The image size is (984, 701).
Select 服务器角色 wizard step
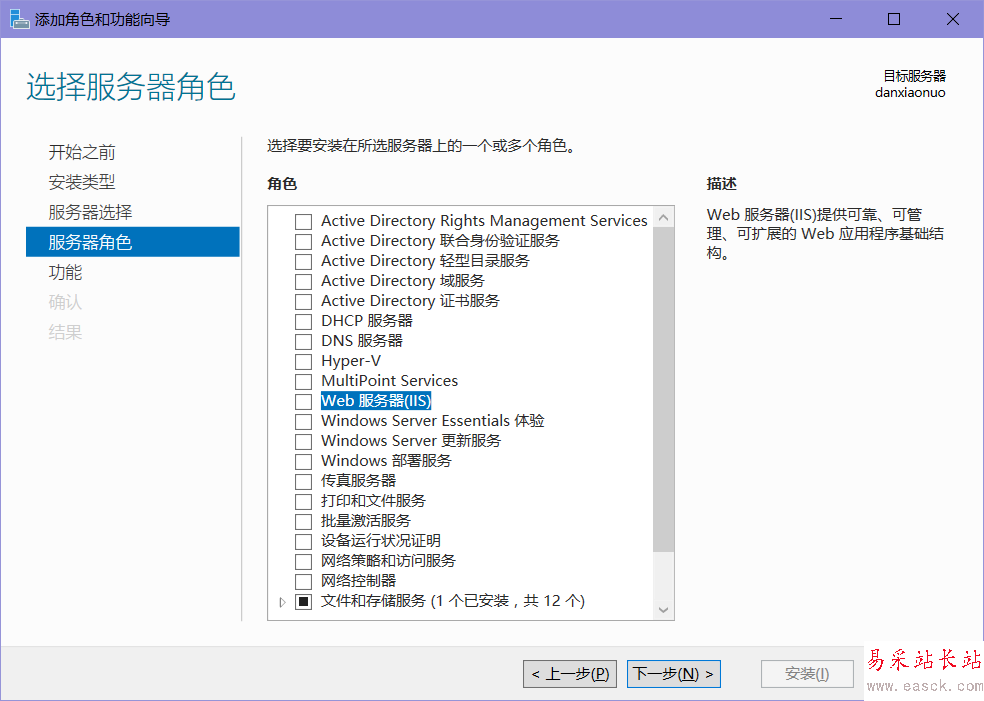tap(132, 242)
